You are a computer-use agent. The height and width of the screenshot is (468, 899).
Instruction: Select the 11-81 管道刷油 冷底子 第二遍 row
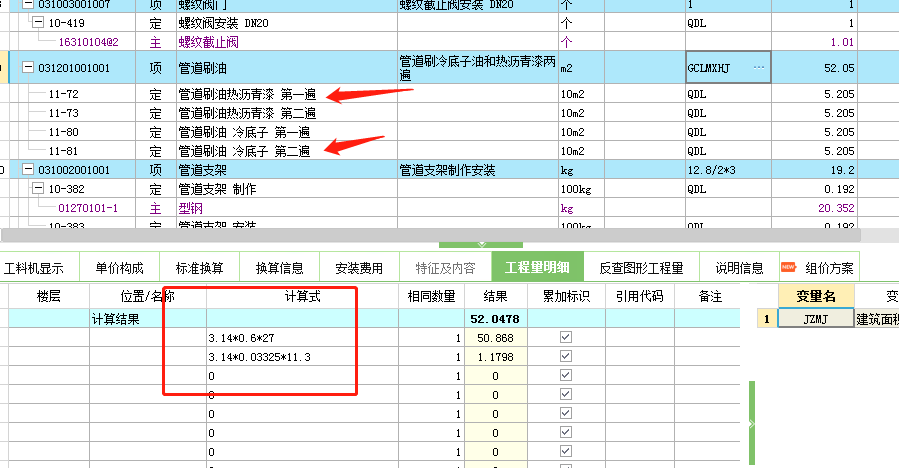coord(430,151)
